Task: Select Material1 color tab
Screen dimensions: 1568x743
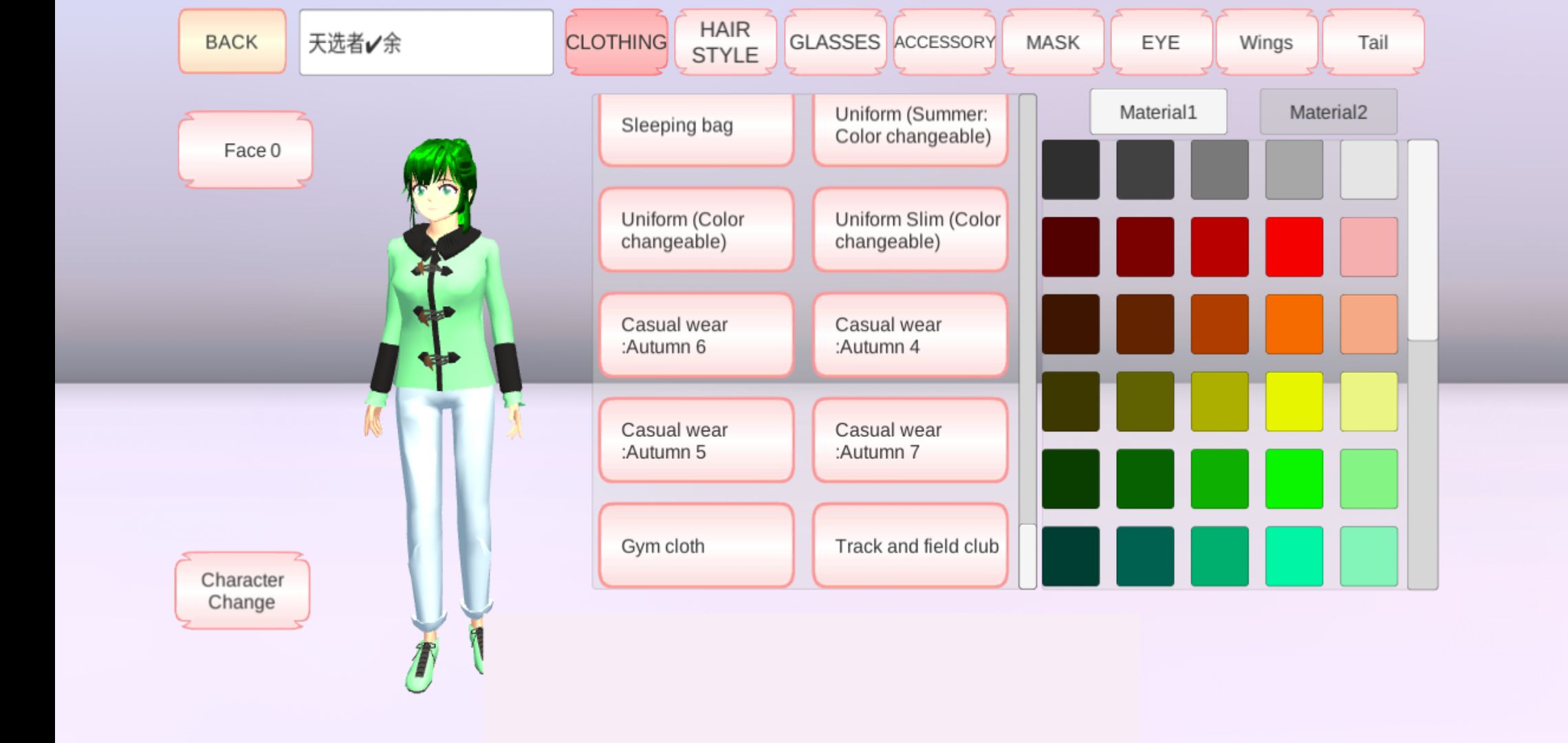Action: (x=1158, y=111)
